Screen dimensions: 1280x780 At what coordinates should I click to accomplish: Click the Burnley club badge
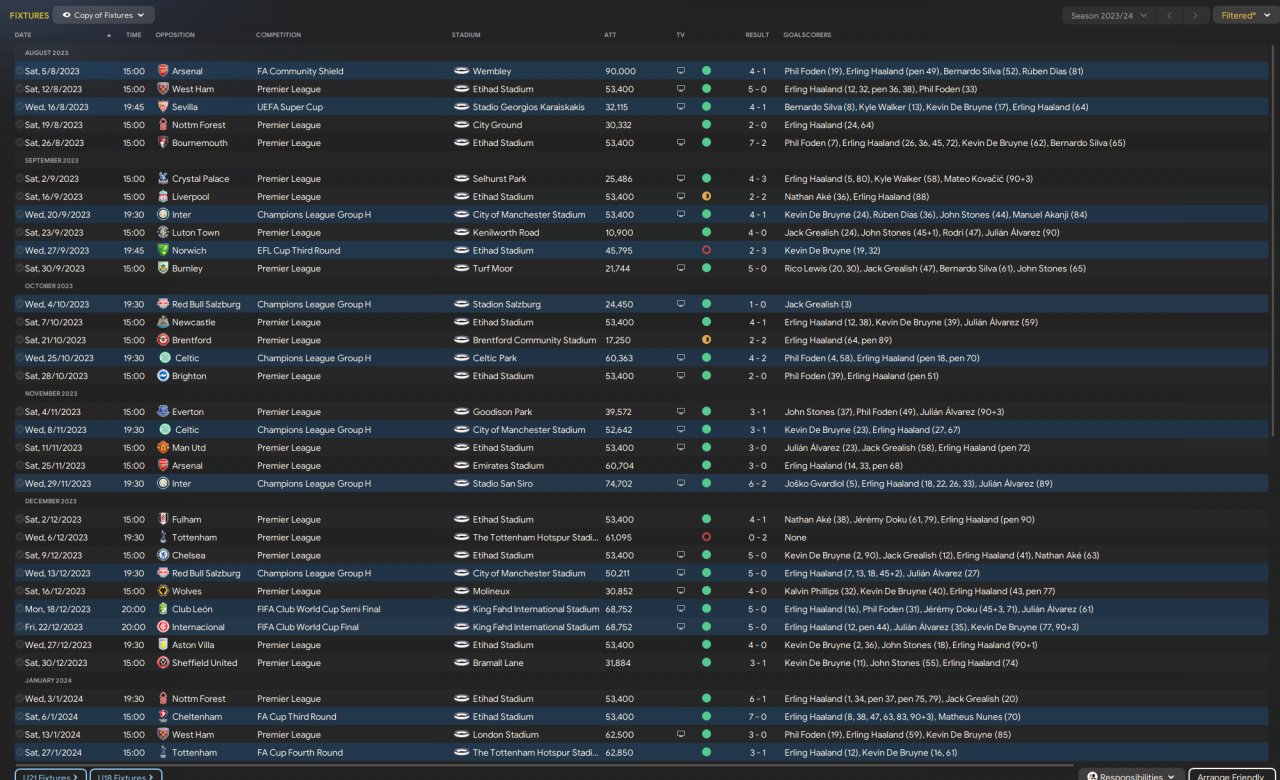click(163, 269)
